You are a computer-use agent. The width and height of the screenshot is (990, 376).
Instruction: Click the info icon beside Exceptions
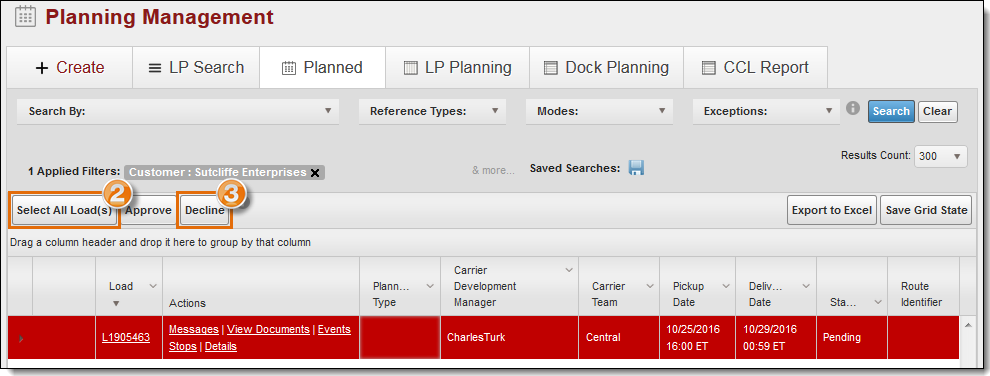coord(853,109)
